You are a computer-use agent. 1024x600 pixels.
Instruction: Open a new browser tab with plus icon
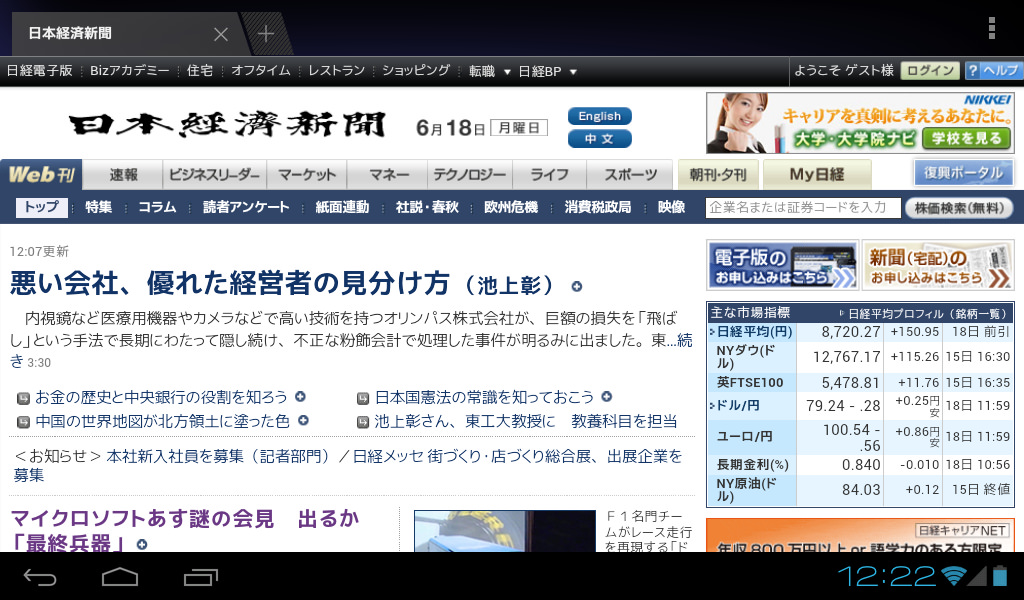pyautogui.click(x=265, y=34)
